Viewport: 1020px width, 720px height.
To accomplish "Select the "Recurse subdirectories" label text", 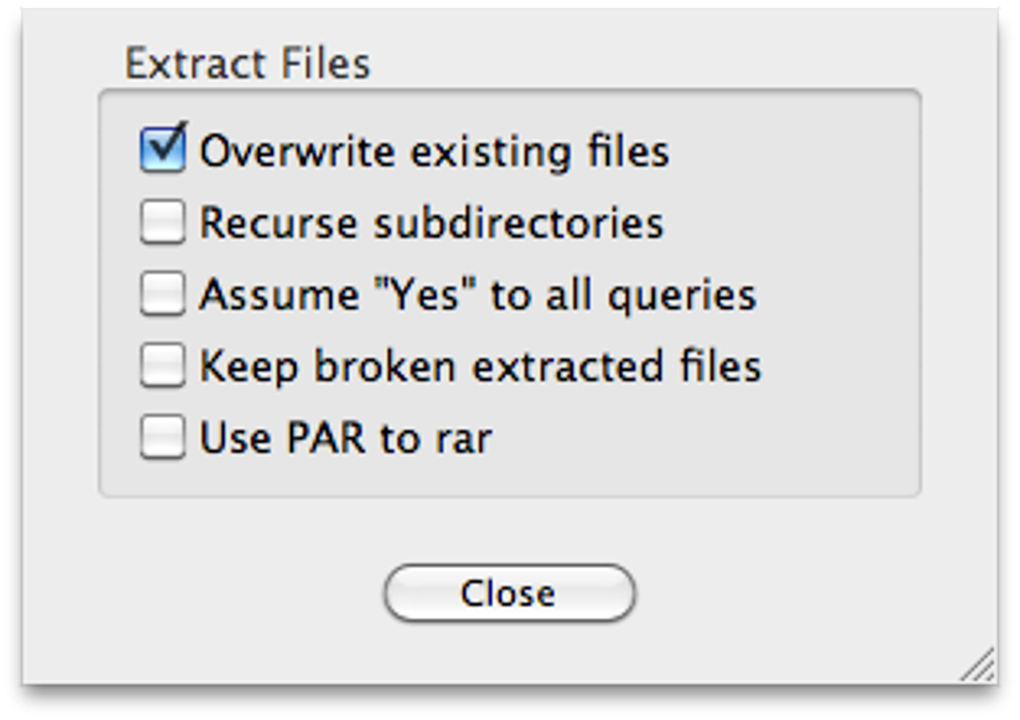I will coord(431,223).
